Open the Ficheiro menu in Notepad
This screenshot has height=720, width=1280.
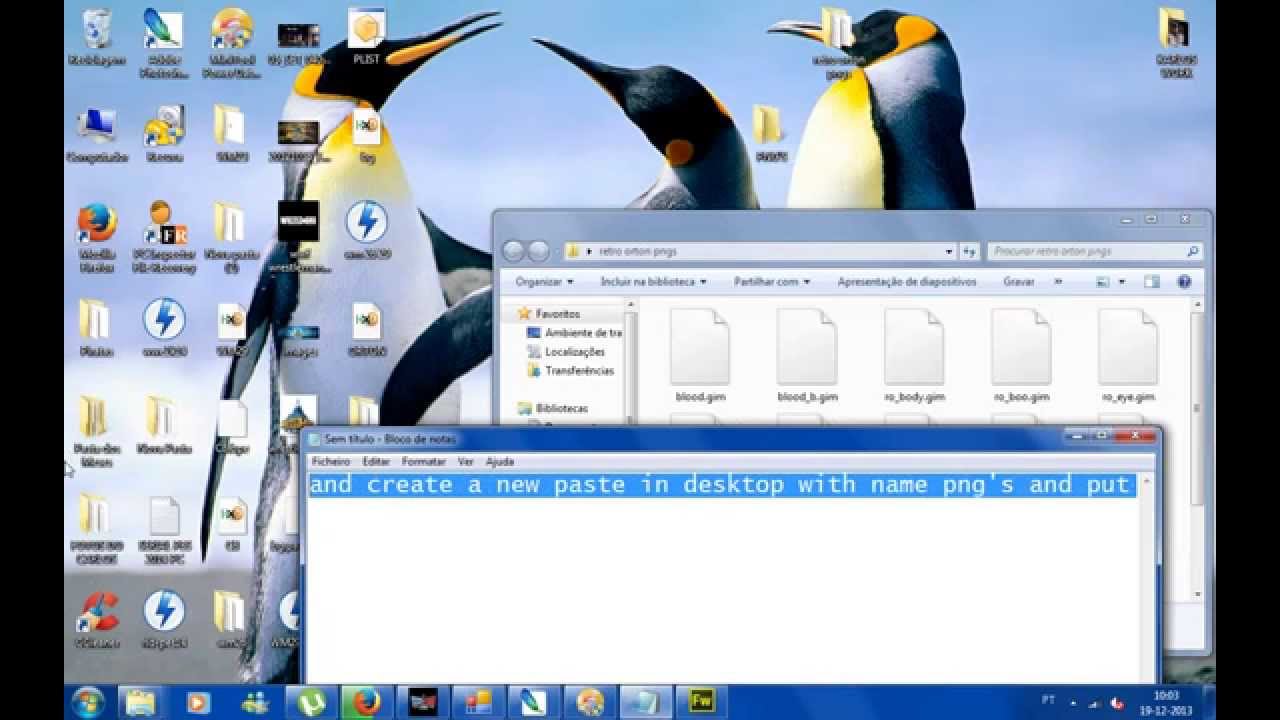(x=331, y=462)
